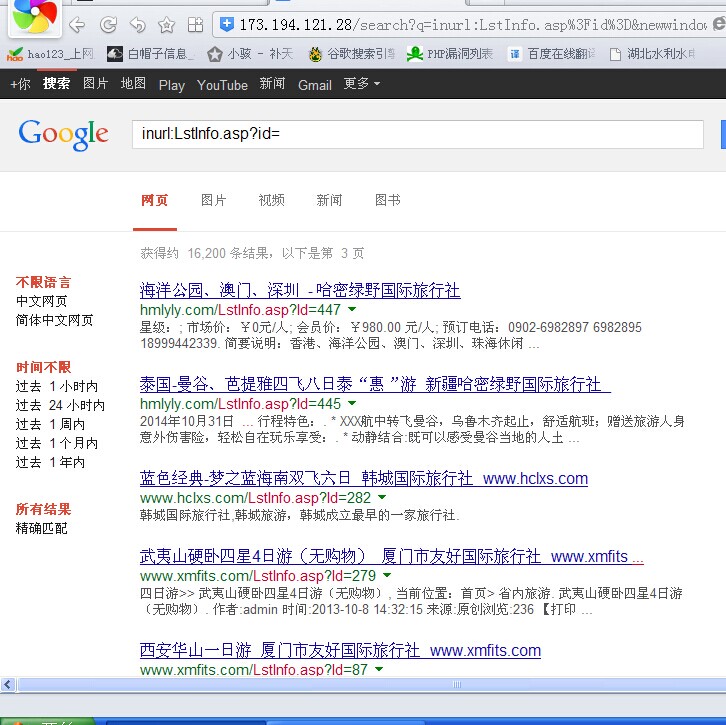Open 图片 in the black Google bar
This screenshot has height=725, width=726.
[95, 84]
